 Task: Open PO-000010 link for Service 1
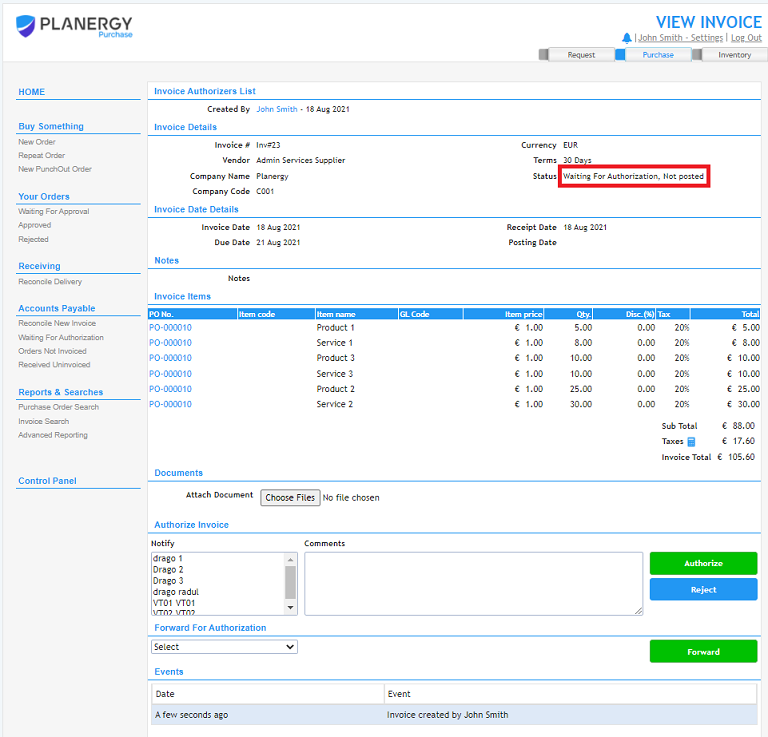170,343
